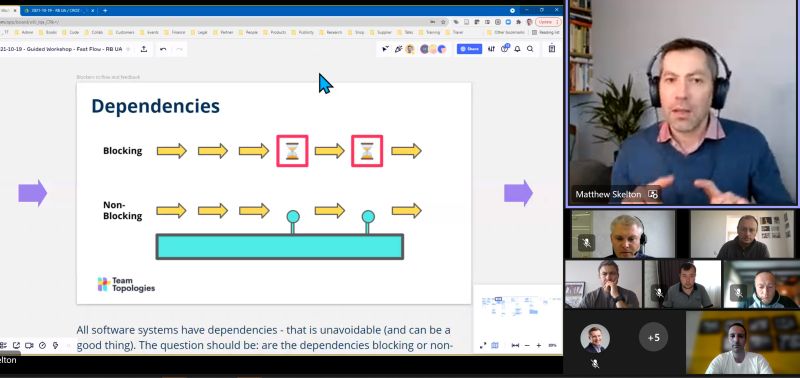Viewport: 800px width, 378px height.
Task: Zoom out with the minus button
Action: (527, 345)
